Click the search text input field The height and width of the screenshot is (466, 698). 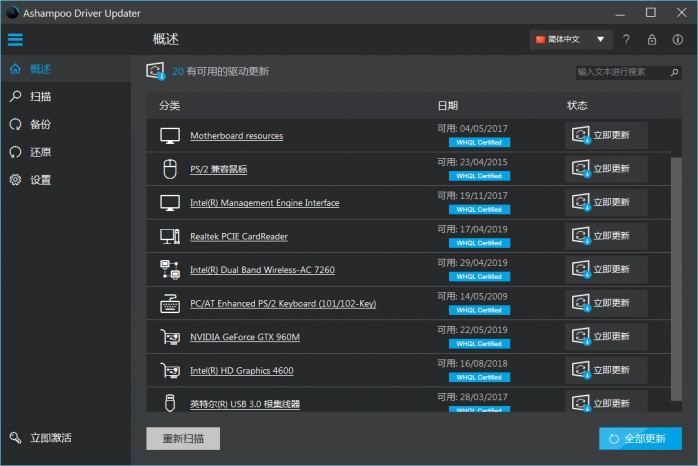click(x=622, y=72)
